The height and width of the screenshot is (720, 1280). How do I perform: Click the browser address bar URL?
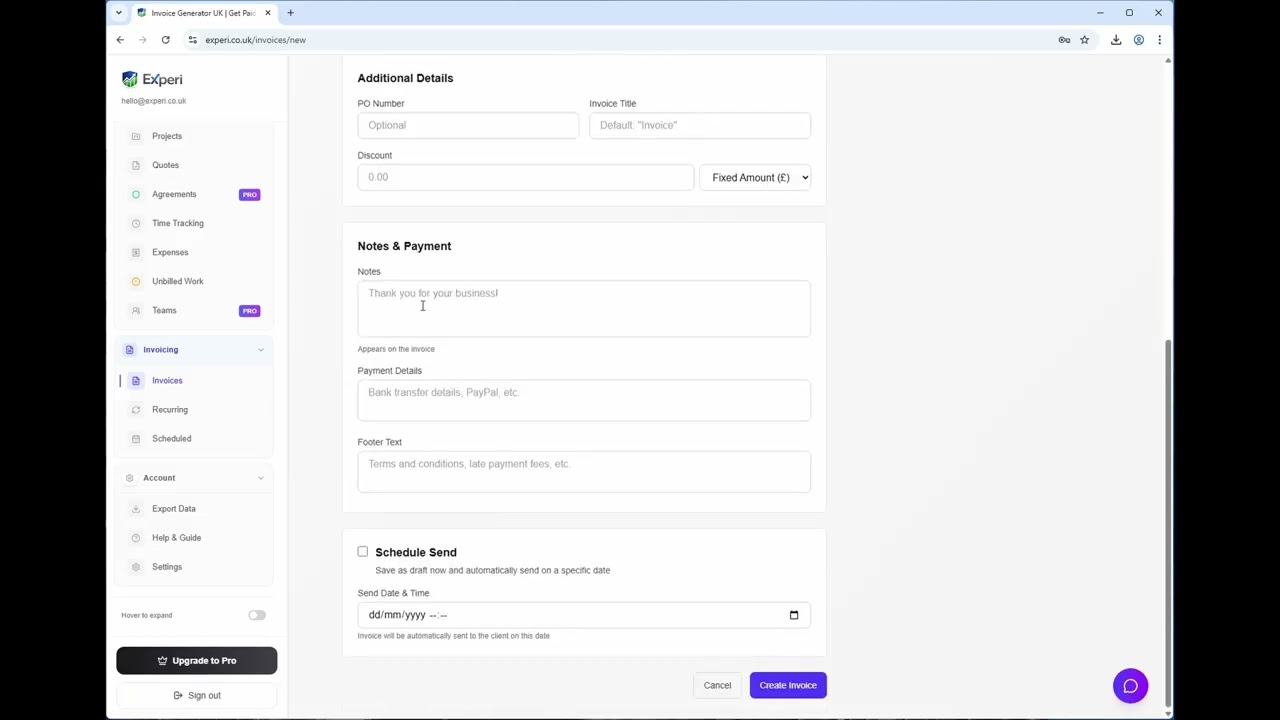click(255, 40)
